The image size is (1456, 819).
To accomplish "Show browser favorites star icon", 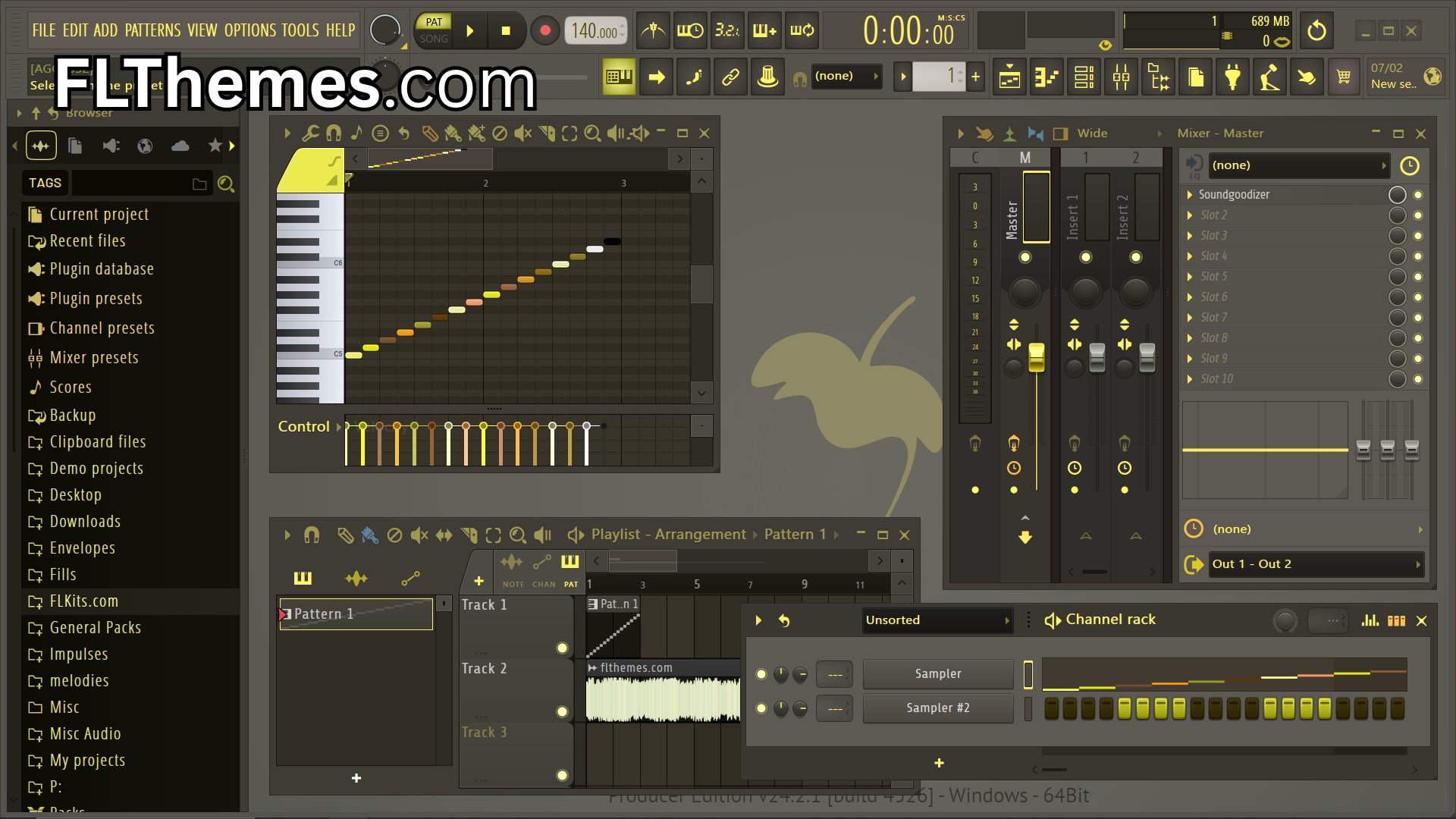I will tap(215, 146).
